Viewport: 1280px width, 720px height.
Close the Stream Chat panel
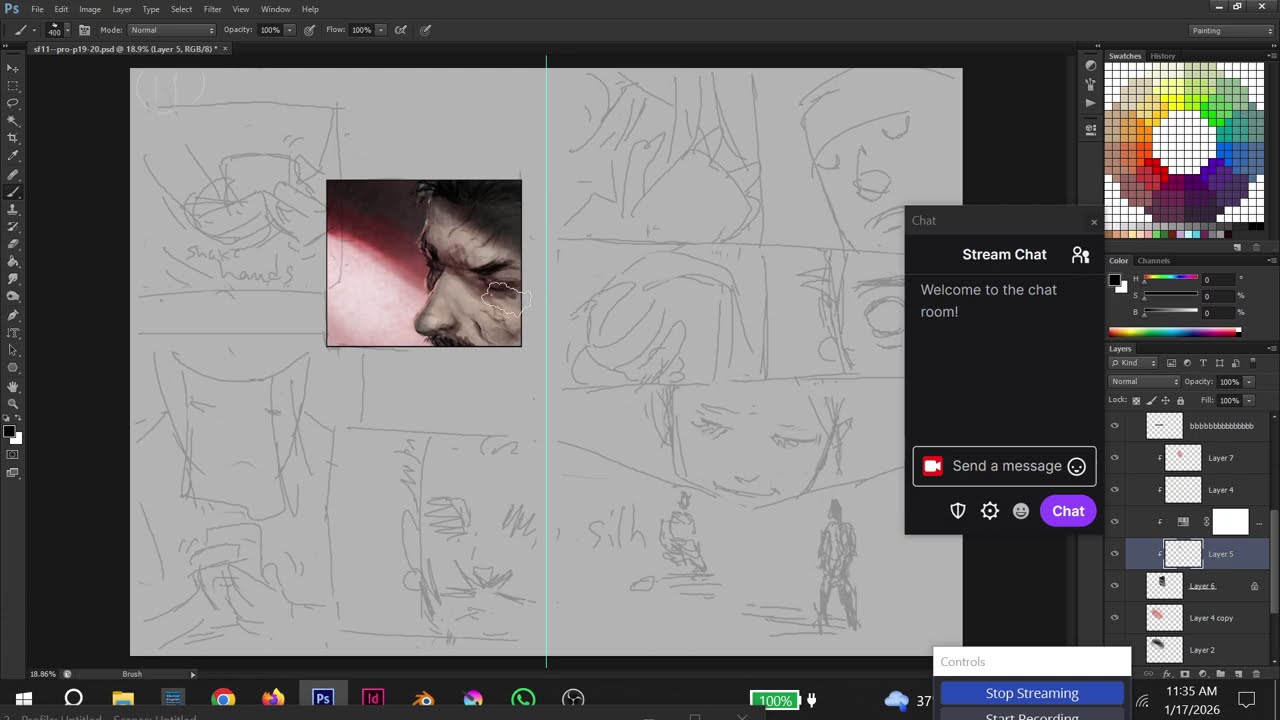click(x=1094, y=222)
